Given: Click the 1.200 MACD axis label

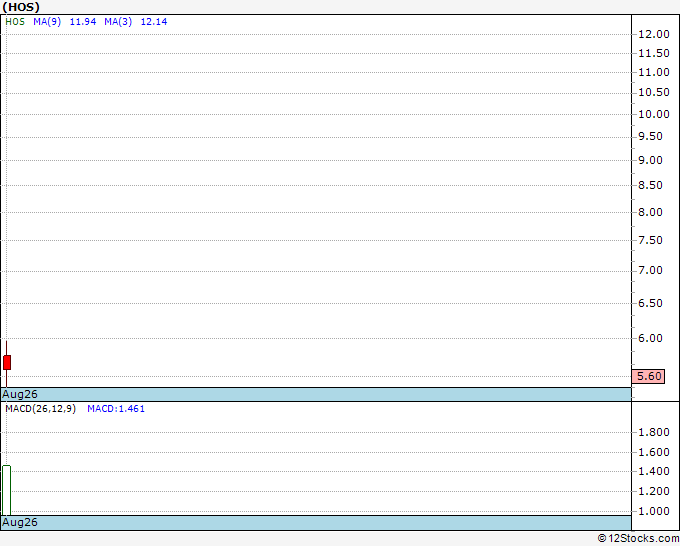Looking at the screenshot, I should [x=654, y=491].
